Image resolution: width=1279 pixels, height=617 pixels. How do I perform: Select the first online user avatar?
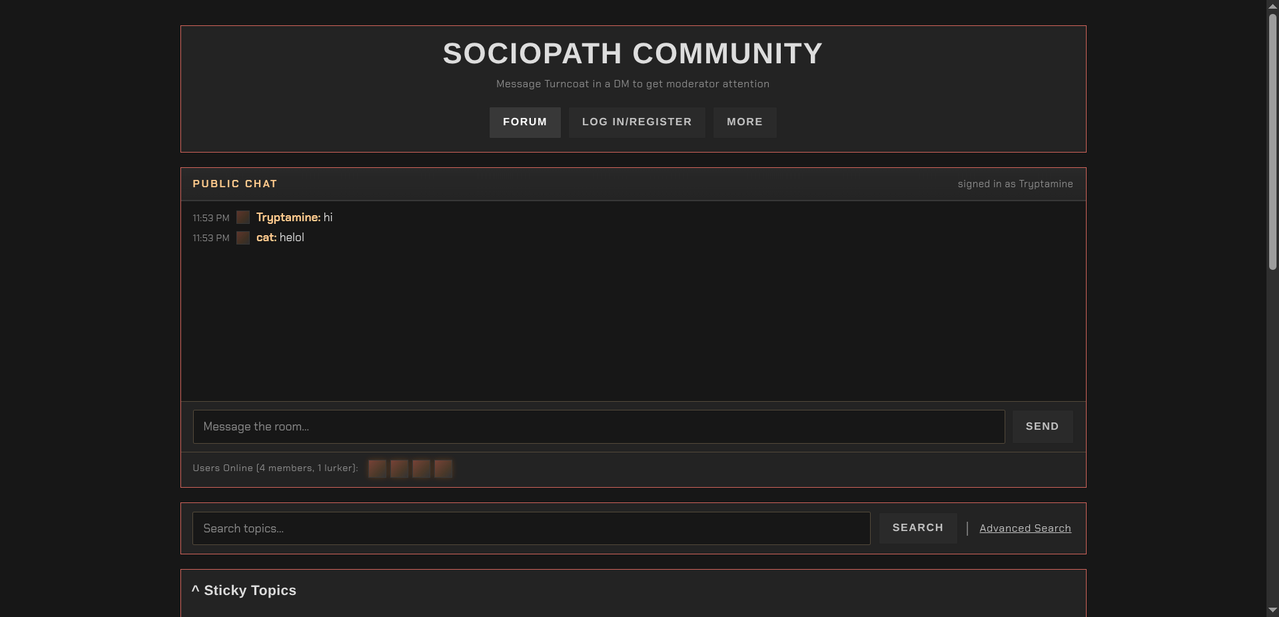pyautogui.click(x=377, y=468)
